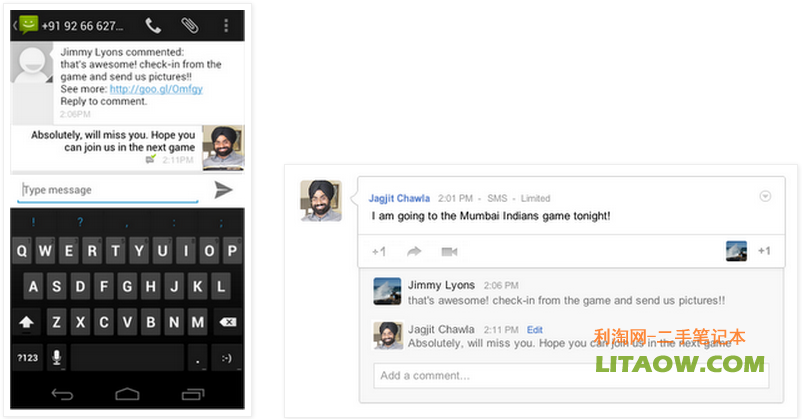This screenshot has height=419, width=802.
Task: Switch to ?123 symbols keyboard
Action: (x=27, y=357)
